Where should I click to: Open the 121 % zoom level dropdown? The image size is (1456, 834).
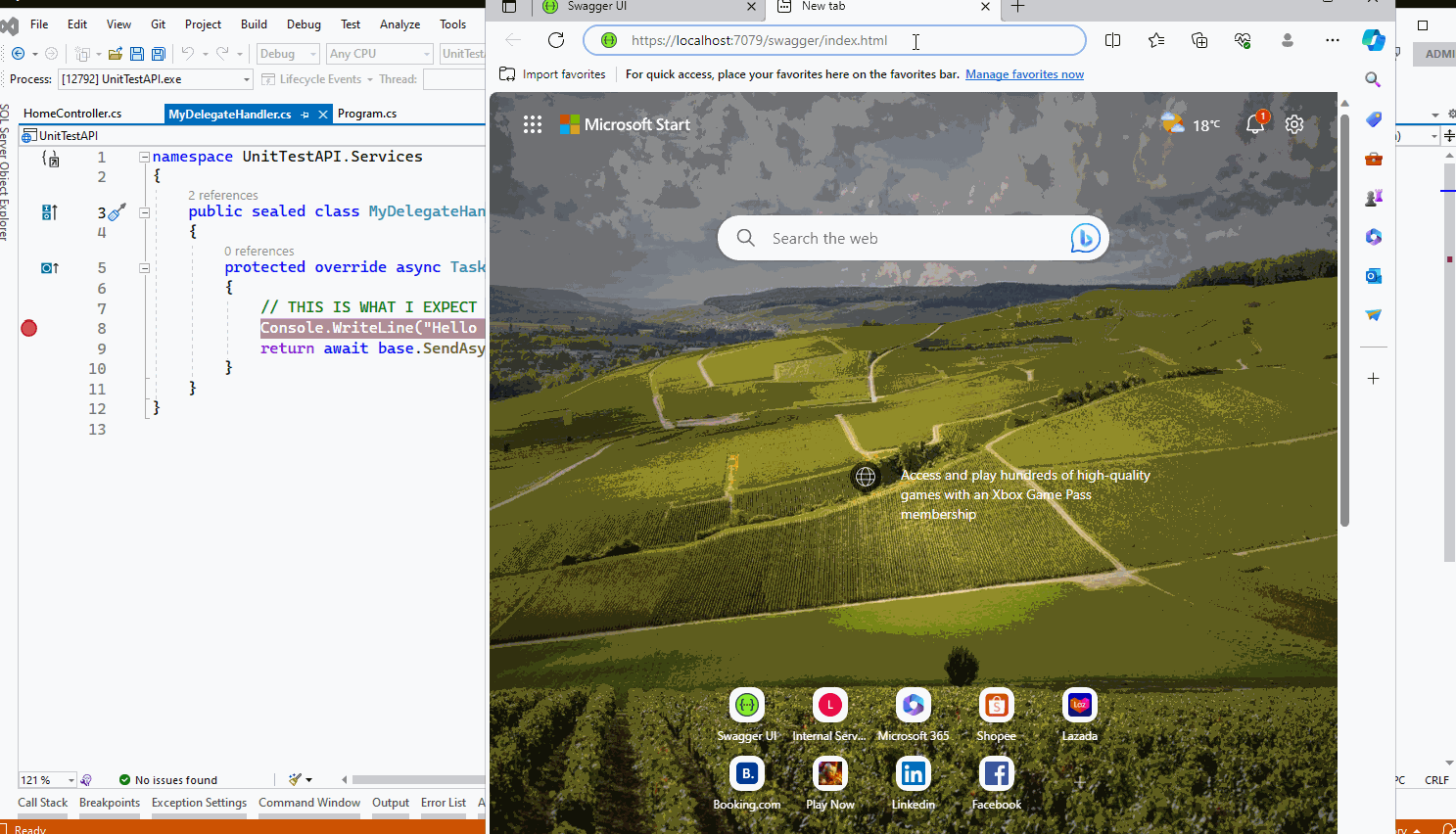[x=47, y=780]
